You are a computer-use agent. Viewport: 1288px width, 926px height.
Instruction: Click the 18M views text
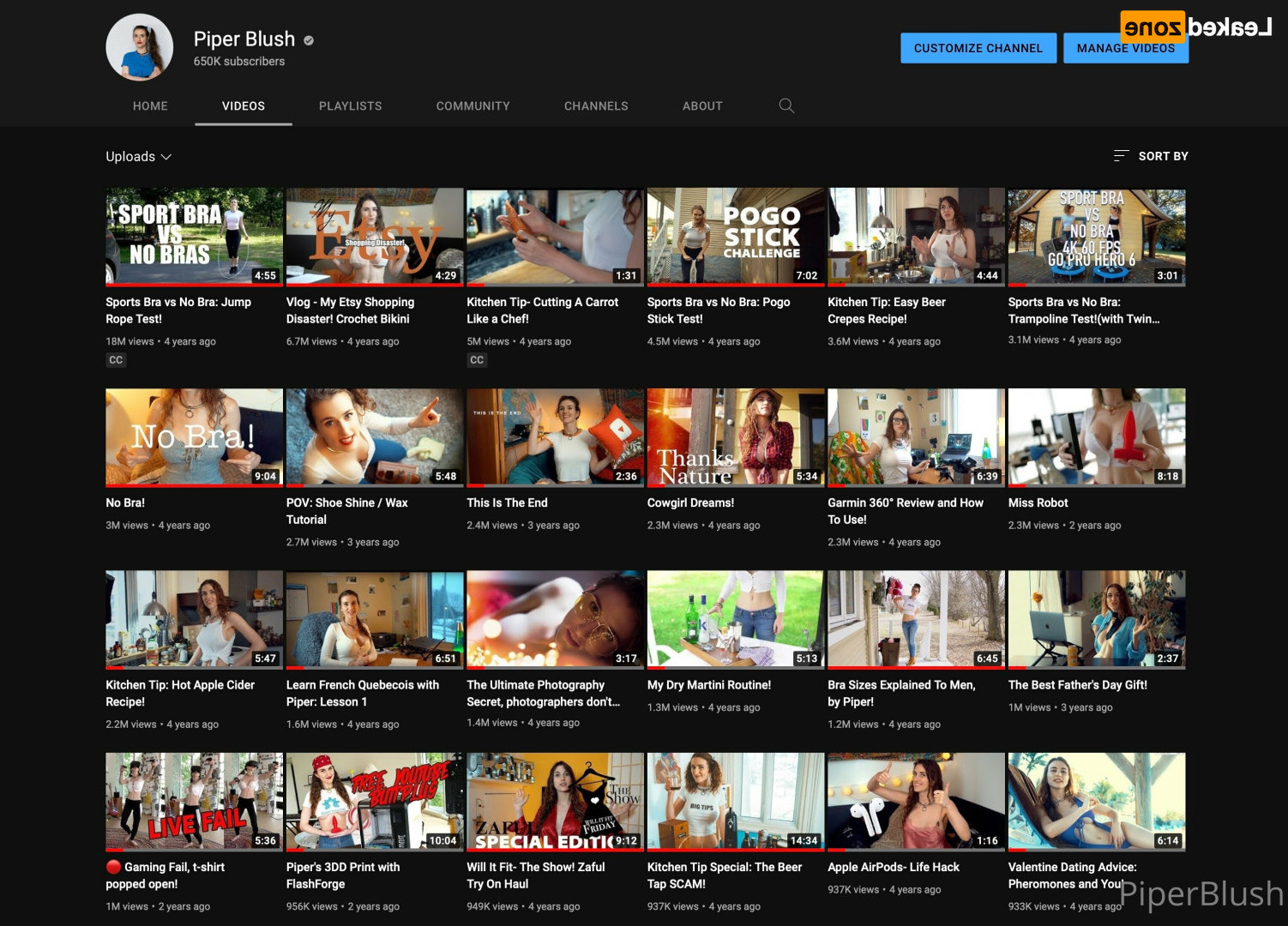click(x=130, y=341)
